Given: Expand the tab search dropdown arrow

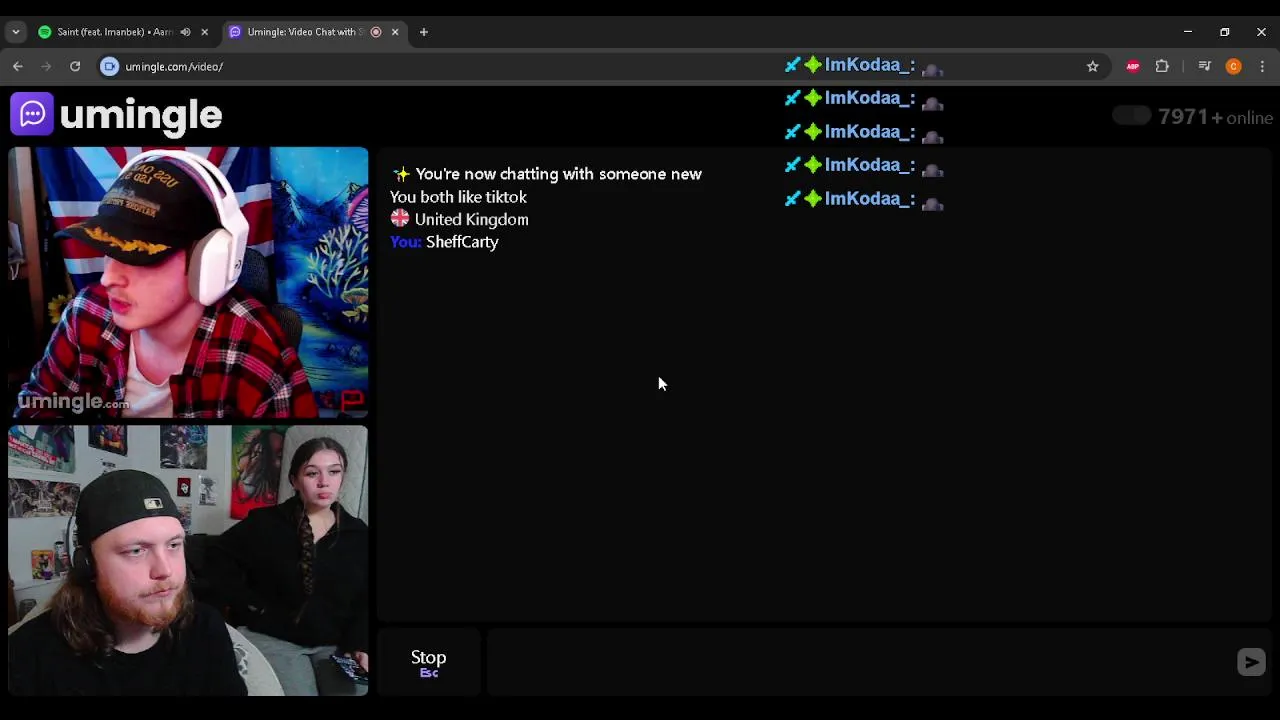Looking at the screenshot, I should (x=15, y=32).
